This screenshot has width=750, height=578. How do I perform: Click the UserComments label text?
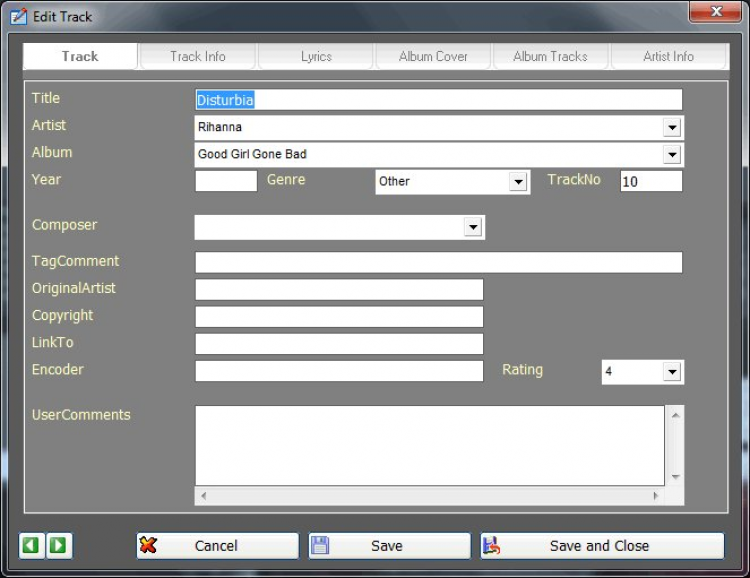click(81, 415)
